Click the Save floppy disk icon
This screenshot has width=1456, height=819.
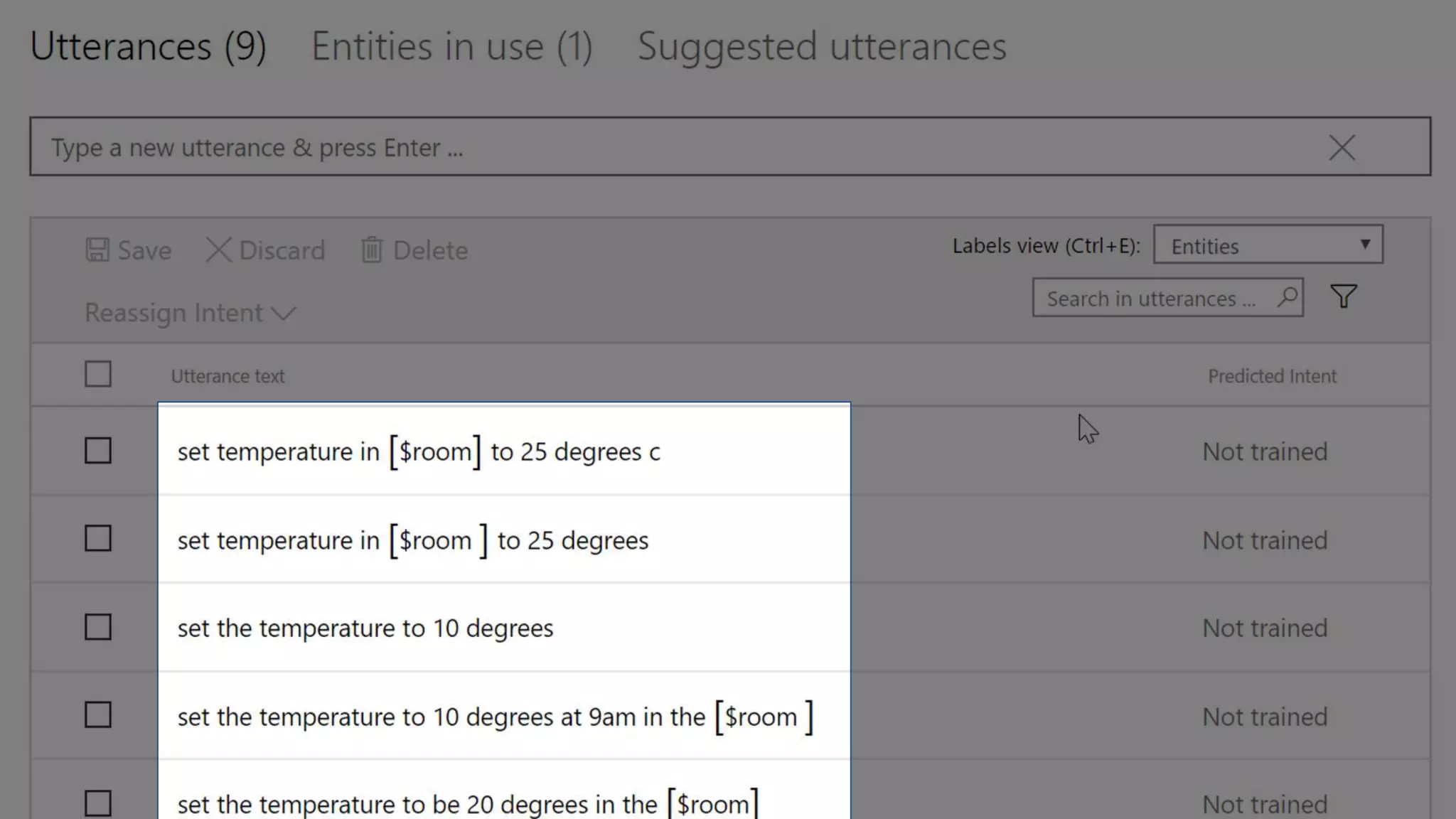point(97,250)
